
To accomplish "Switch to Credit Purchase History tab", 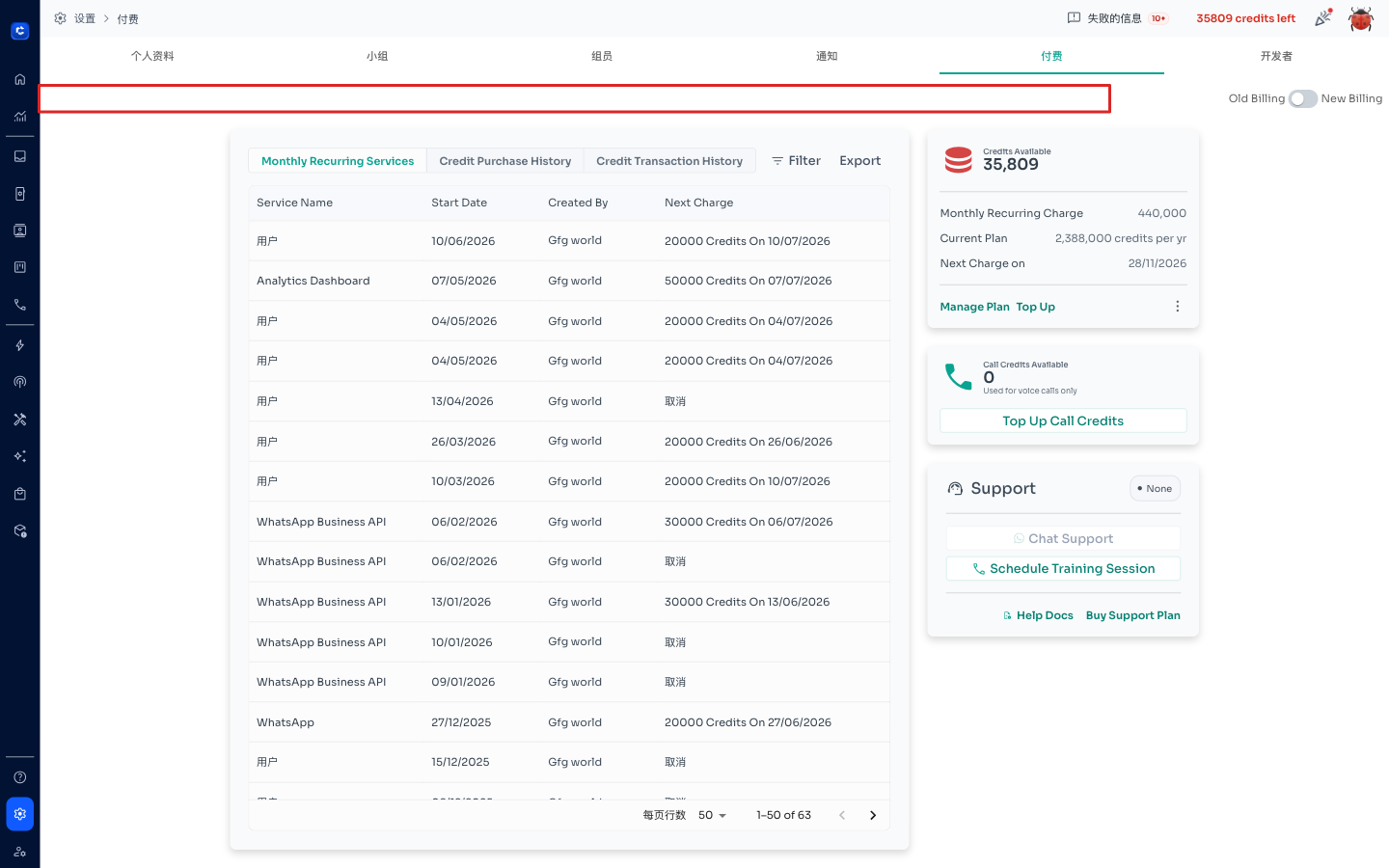I will point(504,161).
